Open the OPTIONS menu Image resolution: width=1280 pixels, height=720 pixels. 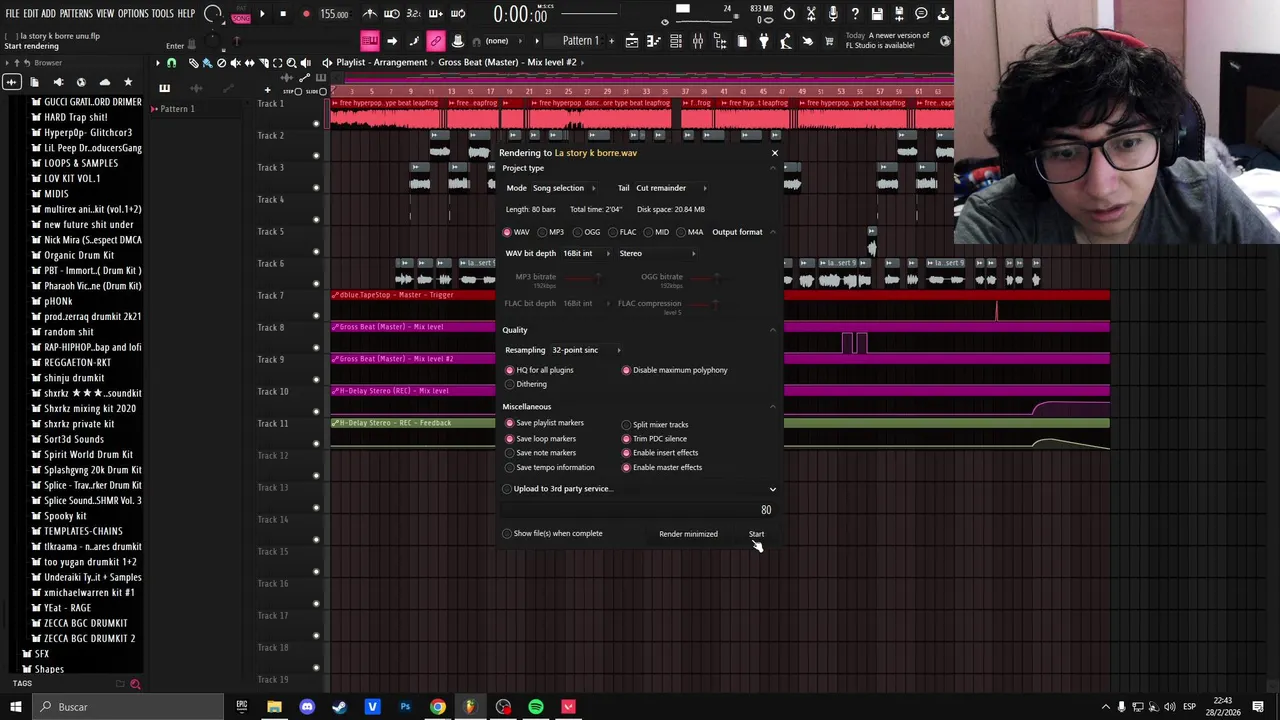[x=133, y=14]
